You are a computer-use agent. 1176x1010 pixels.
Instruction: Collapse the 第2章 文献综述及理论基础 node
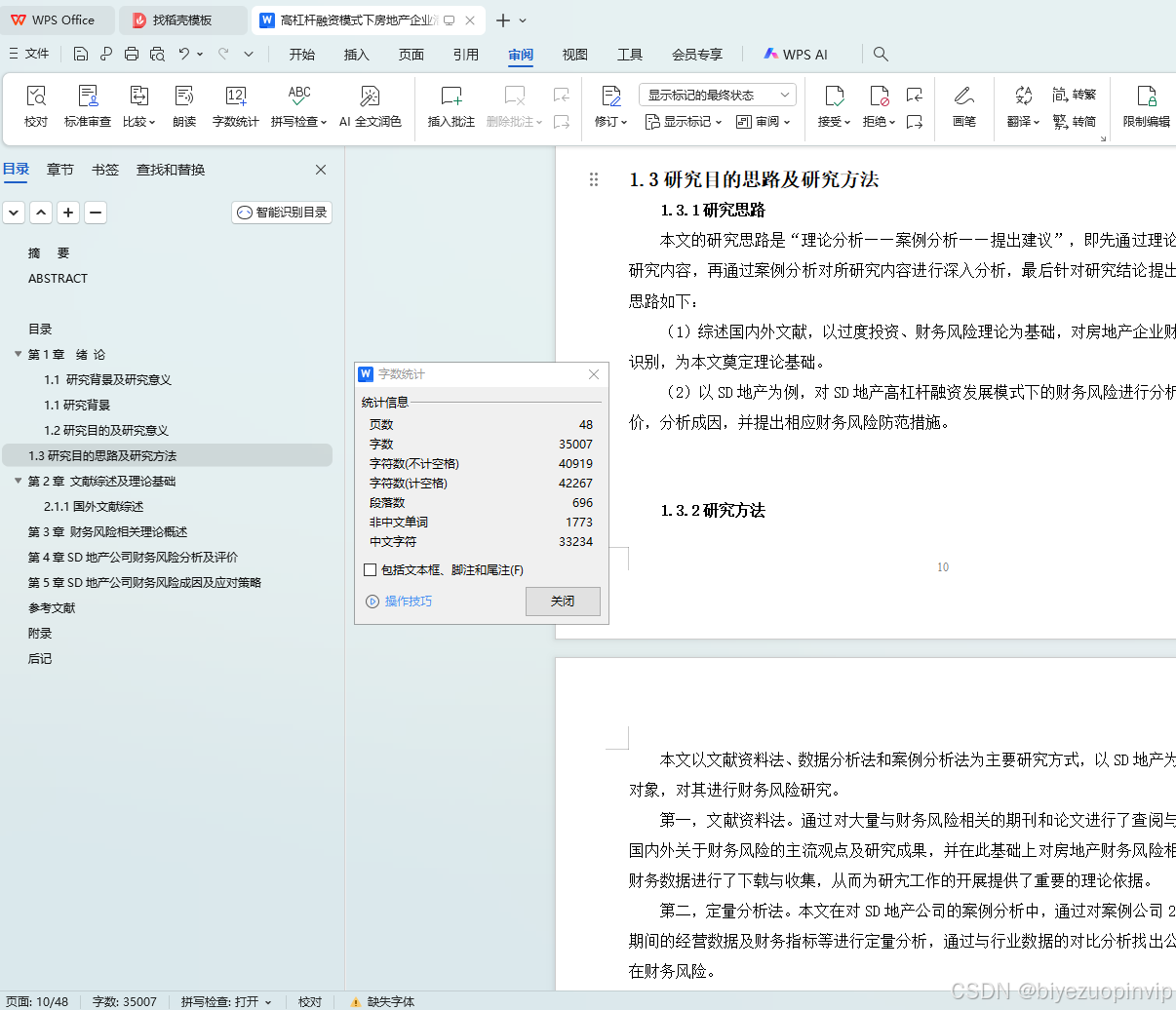coord(18,481)
